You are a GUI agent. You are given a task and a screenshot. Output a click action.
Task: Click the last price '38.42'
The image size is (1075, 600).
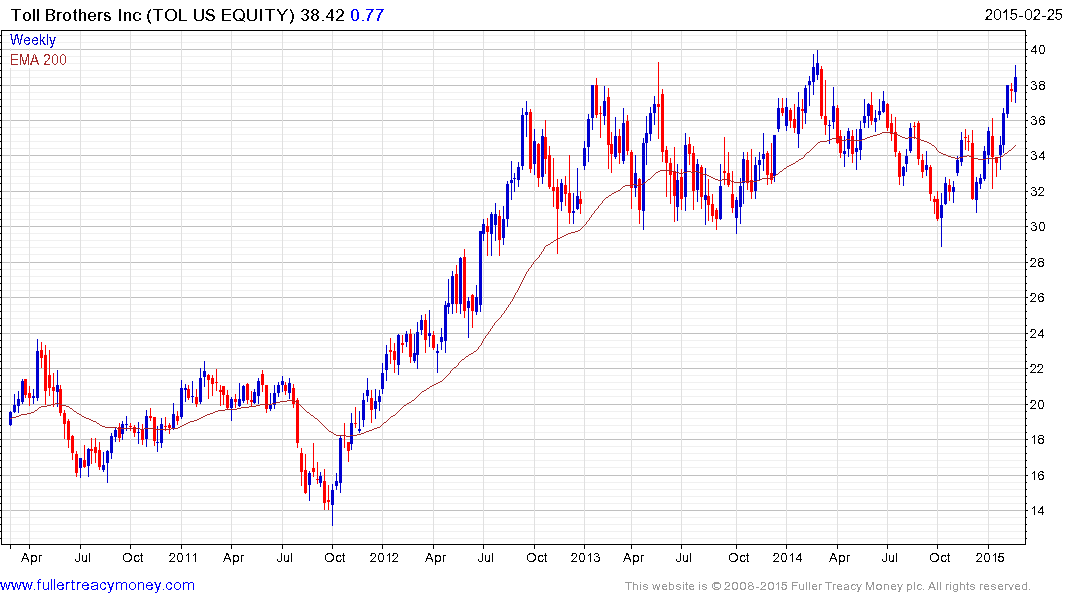coord(322,15)
